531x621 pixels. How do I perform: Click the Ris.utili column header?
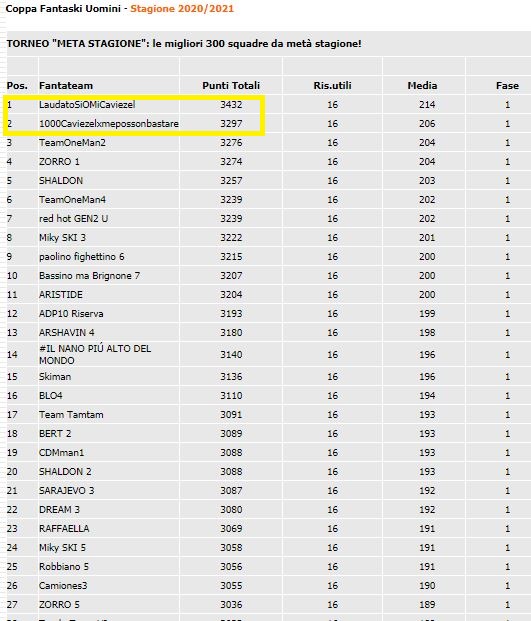332,86
